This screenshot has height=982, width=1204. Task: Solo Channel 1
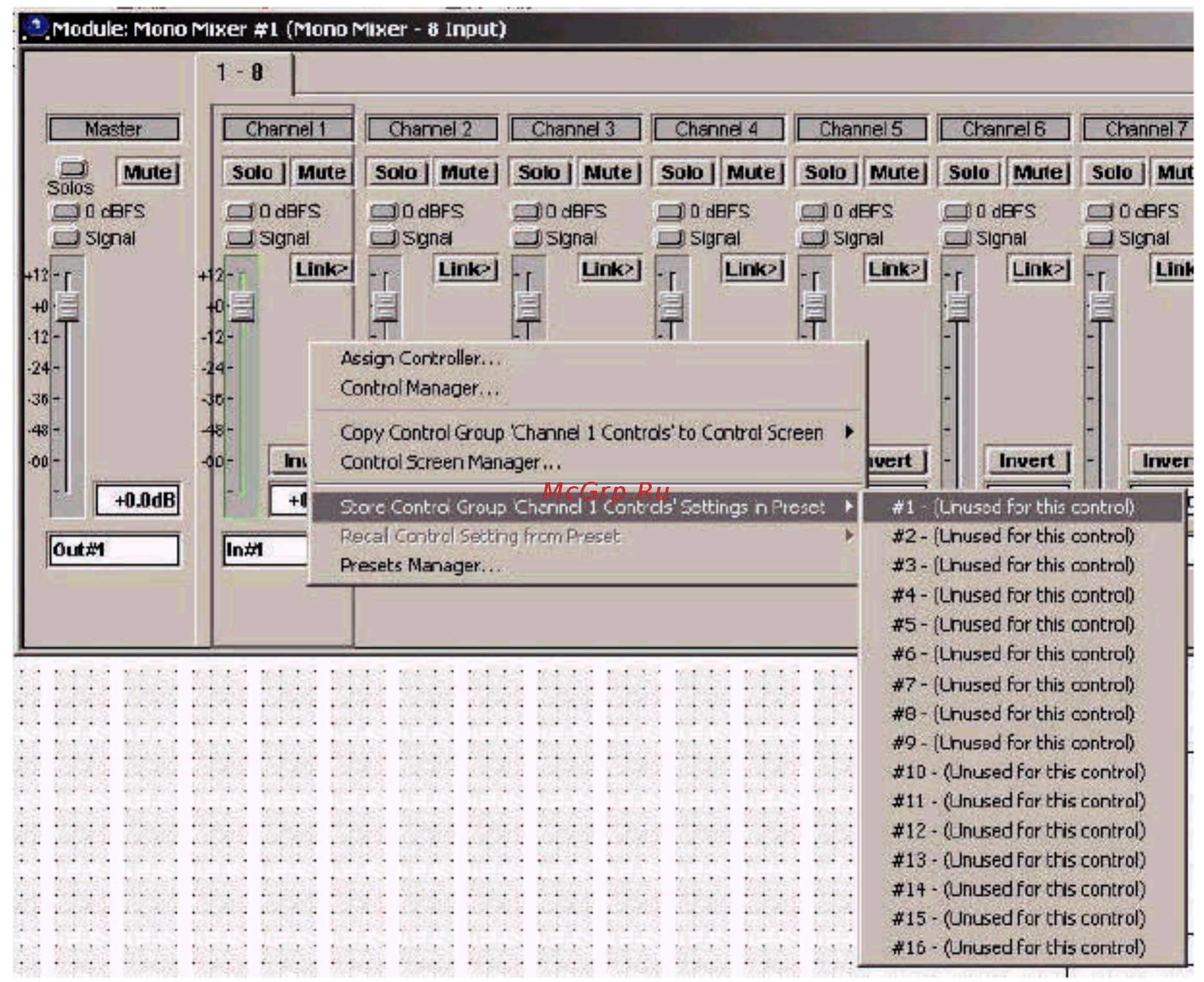tap(254, 173)
